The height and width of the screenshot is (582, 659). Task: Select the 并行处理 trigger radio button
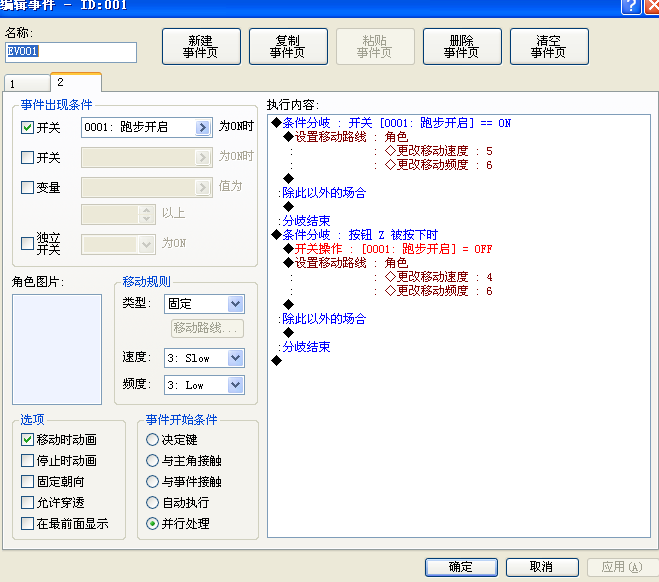click(x=152, y=524)
